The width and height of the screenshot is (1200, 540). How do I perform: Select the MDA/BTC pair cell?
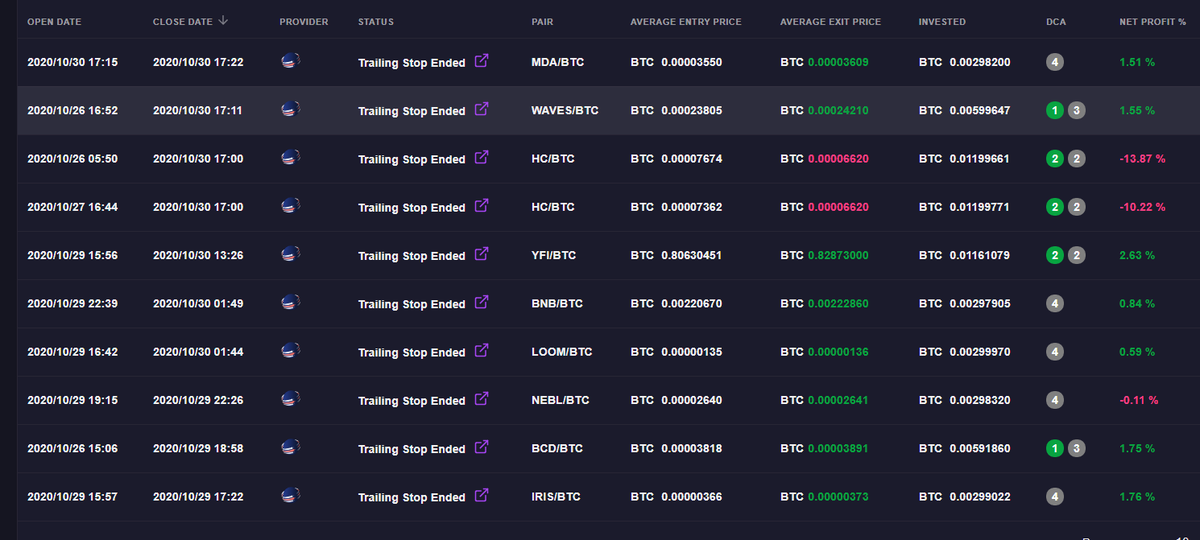point(558,62)
